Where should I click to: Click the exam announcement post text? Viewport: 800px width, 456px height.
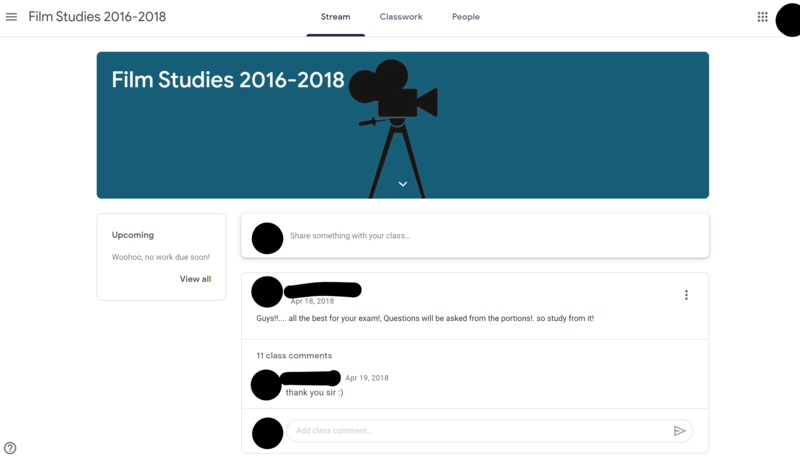(x=425, y=318)
